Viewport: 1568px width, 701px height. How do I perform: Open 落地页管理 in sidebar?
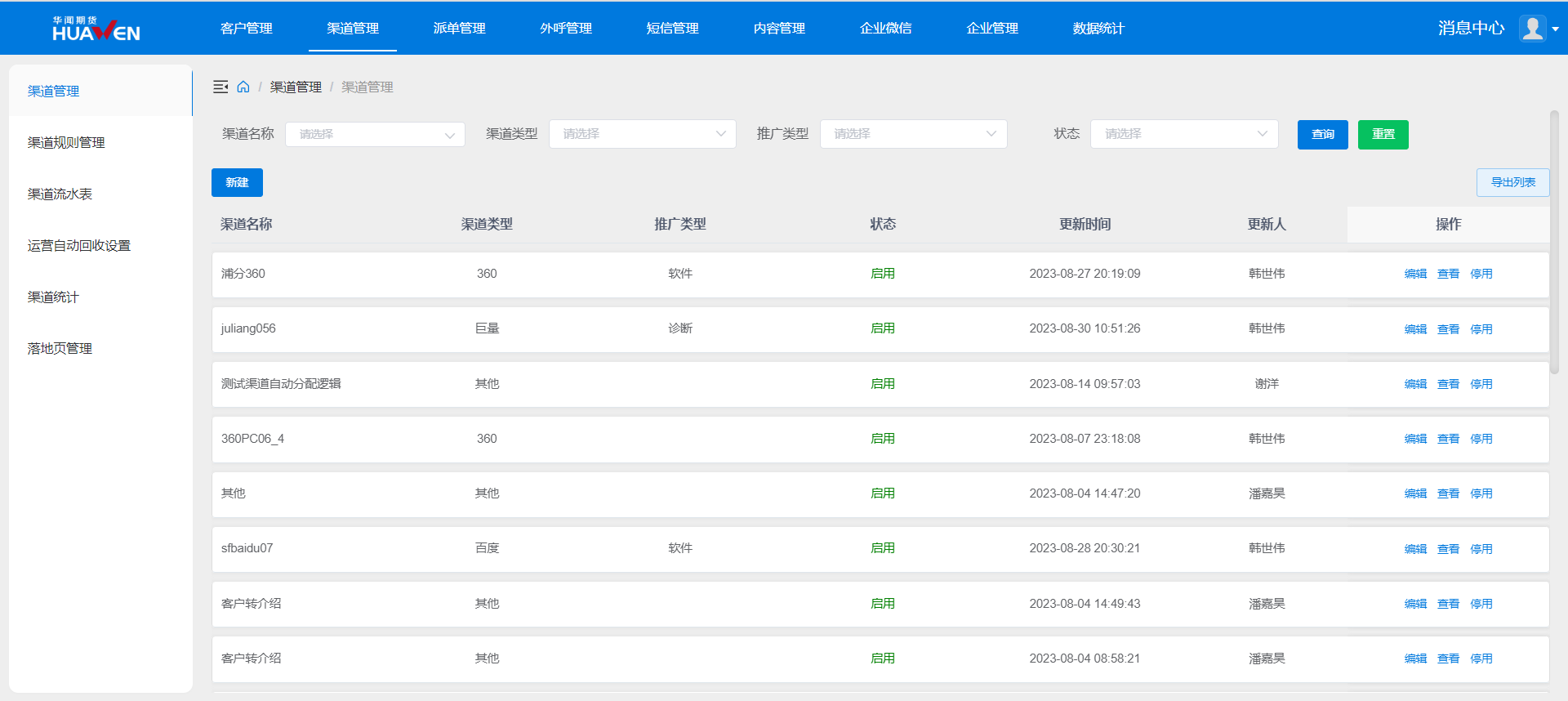(100, 348)
